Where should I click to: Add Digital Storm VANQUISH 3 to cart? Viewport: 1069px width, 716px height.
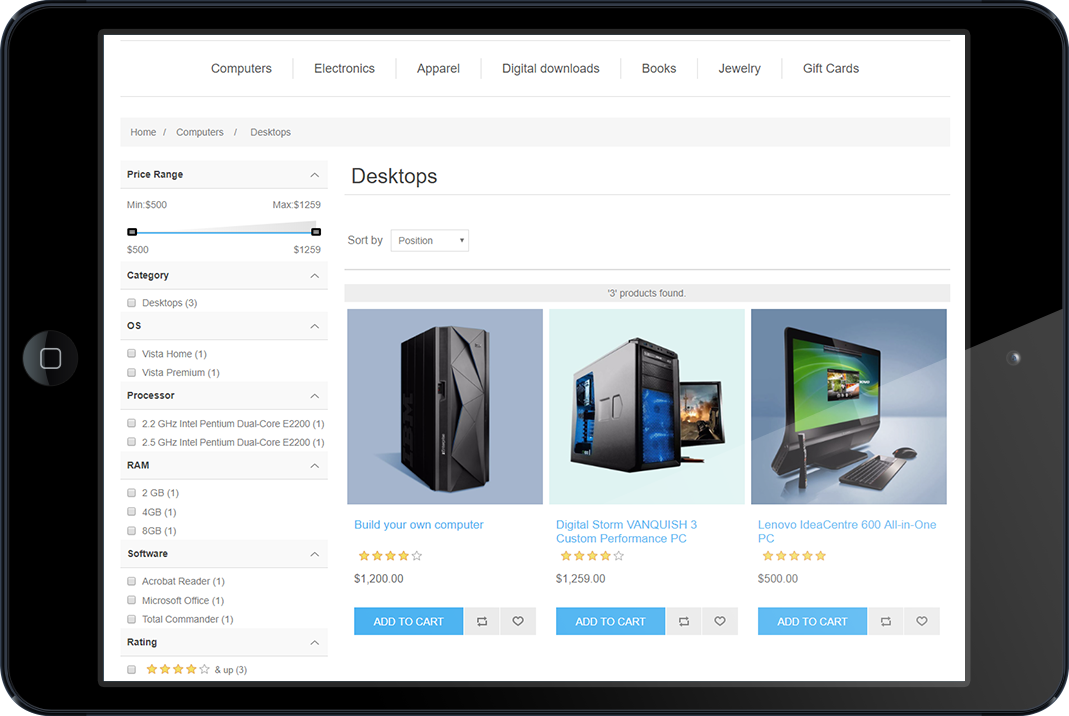point(610,621)
